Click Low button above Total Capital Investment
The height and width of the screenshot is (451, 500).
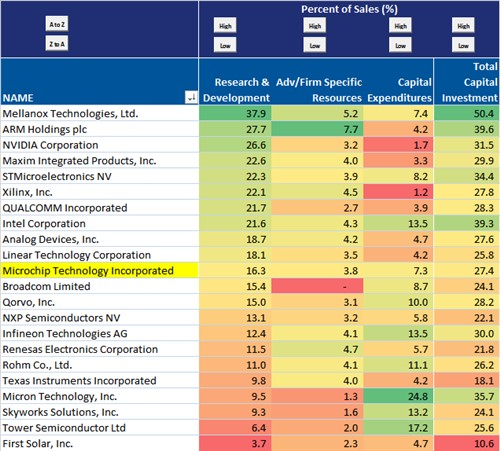(x=463, y=45)
